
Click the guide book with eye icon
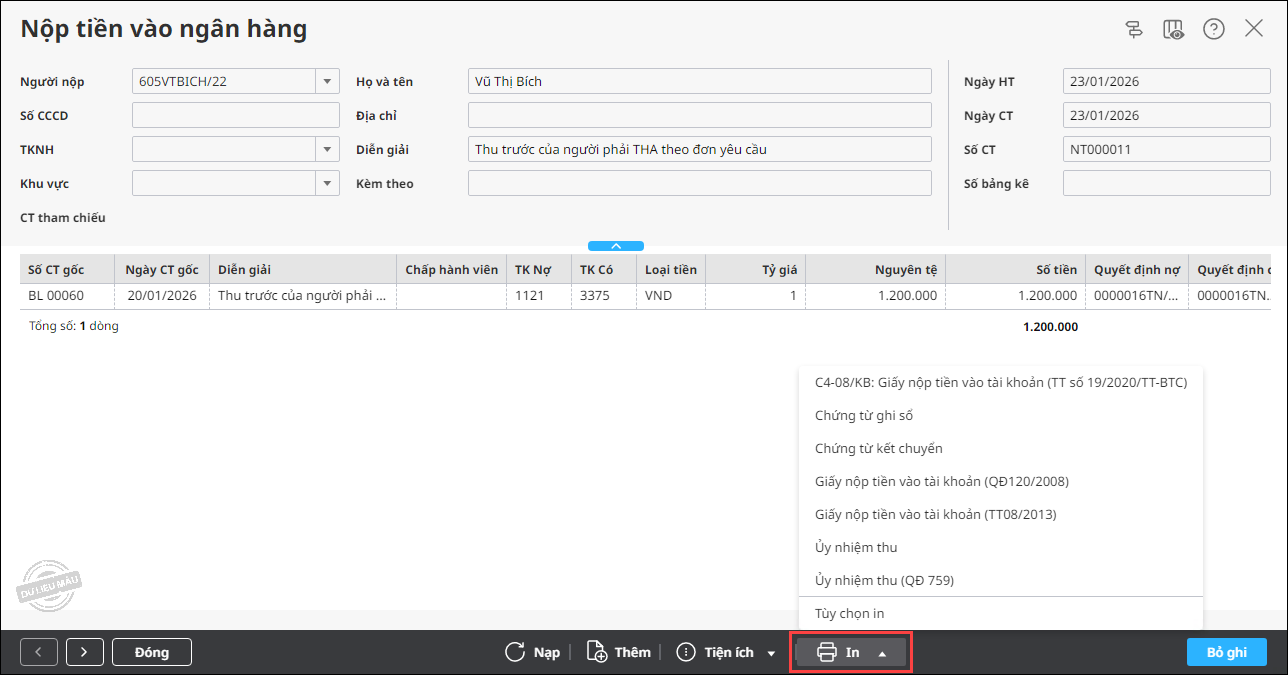[1174, 29]
